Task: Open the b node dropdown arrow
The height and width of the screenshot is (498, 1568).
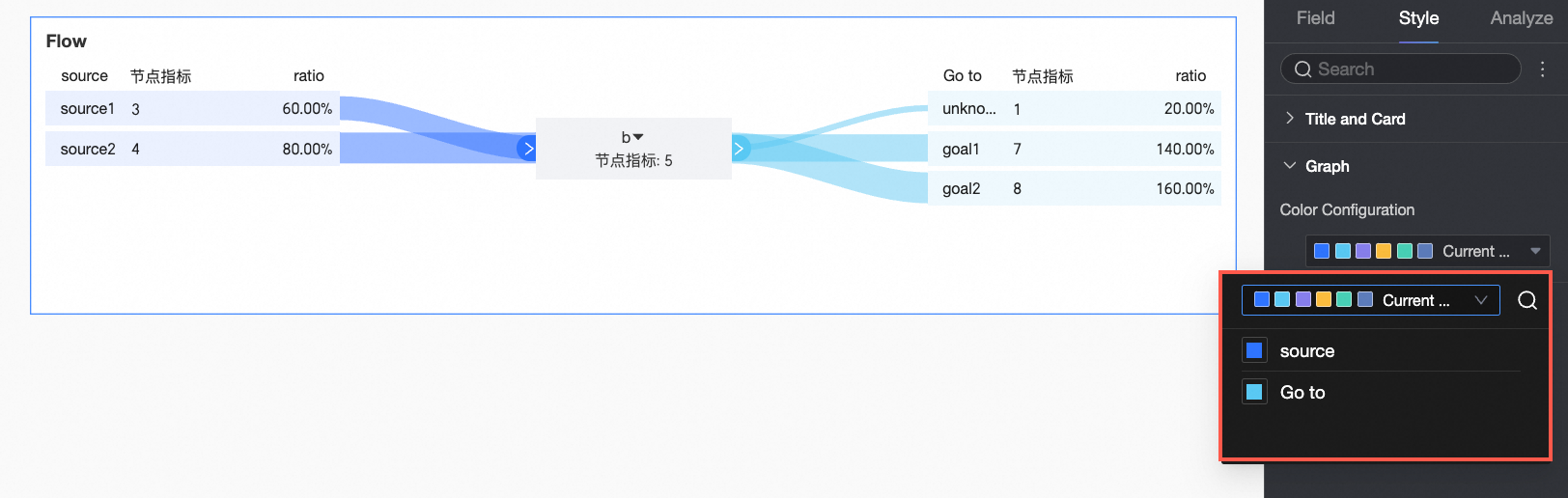Action: [x=638, y=137]
